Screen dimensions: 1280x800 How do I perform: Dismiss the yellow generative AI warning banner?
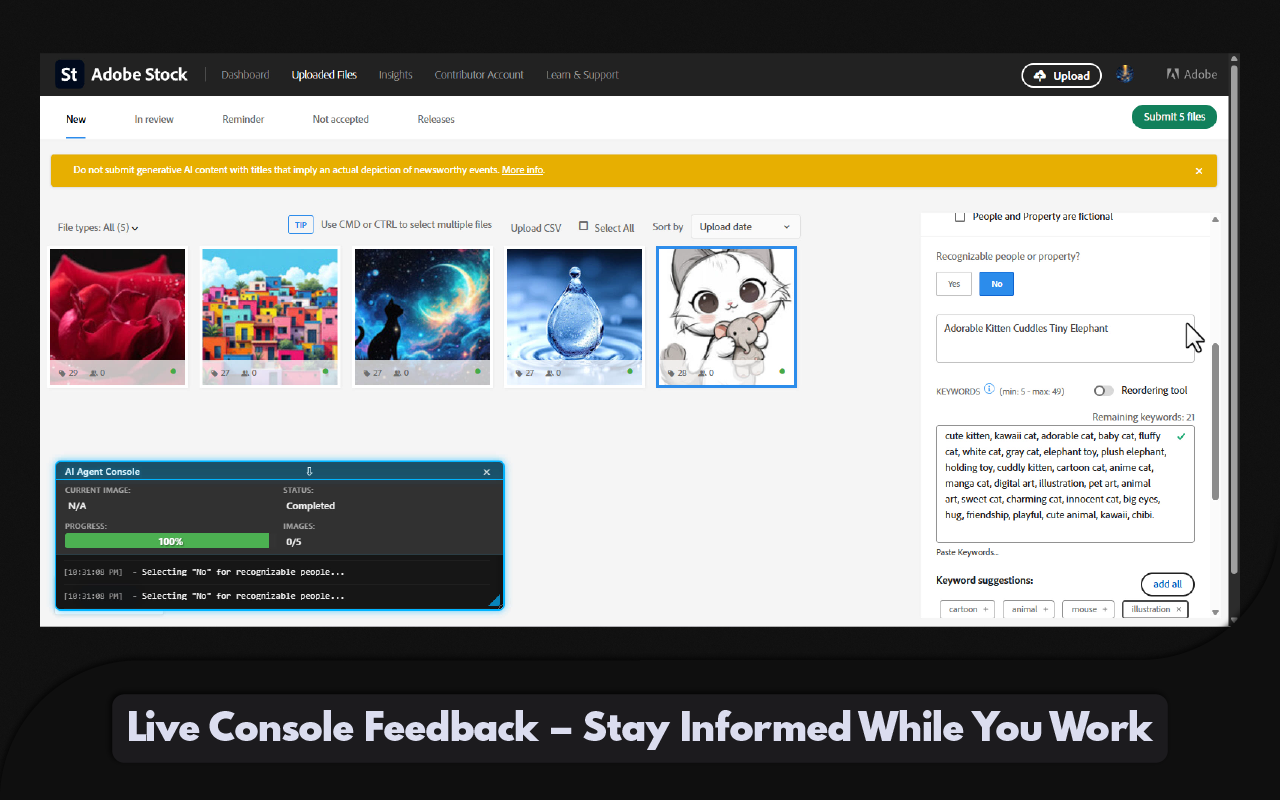(1199, 171)
